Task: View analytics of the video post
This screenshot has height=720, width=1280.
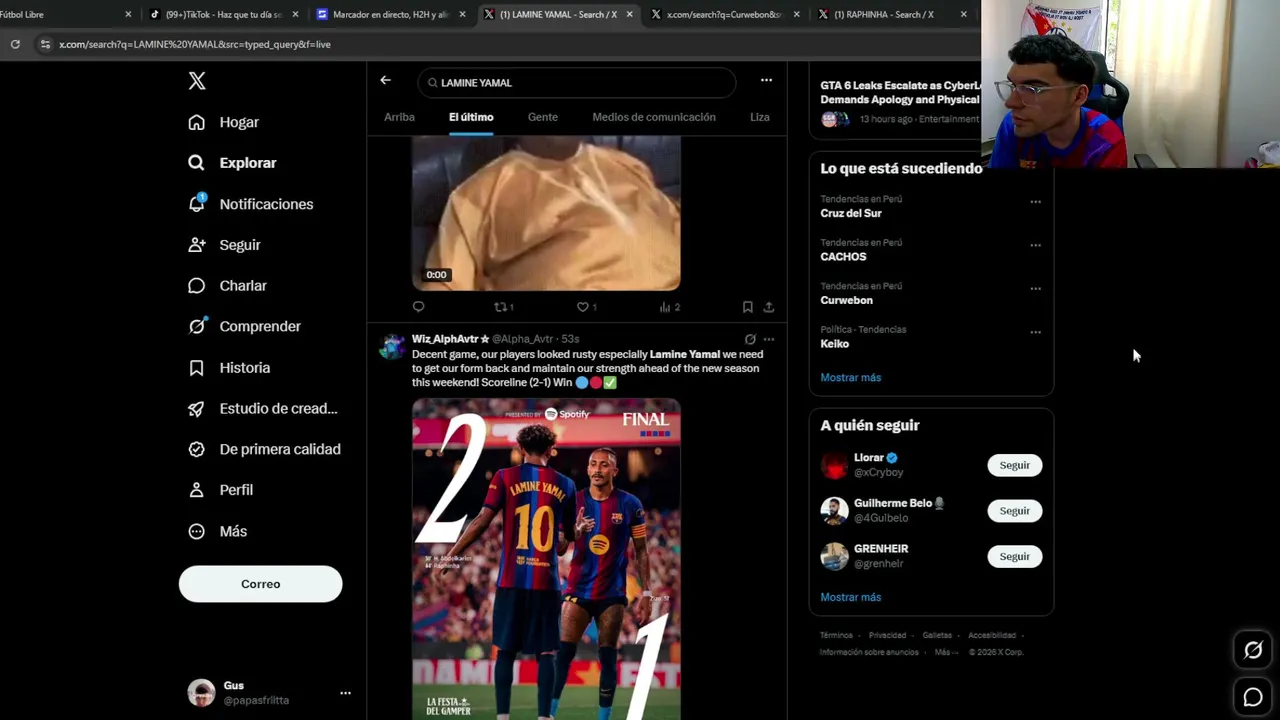Action: 669,307
